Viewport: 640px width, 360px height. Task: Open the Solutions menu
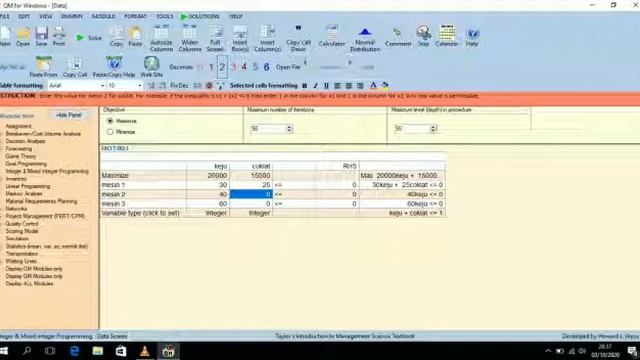200,16
